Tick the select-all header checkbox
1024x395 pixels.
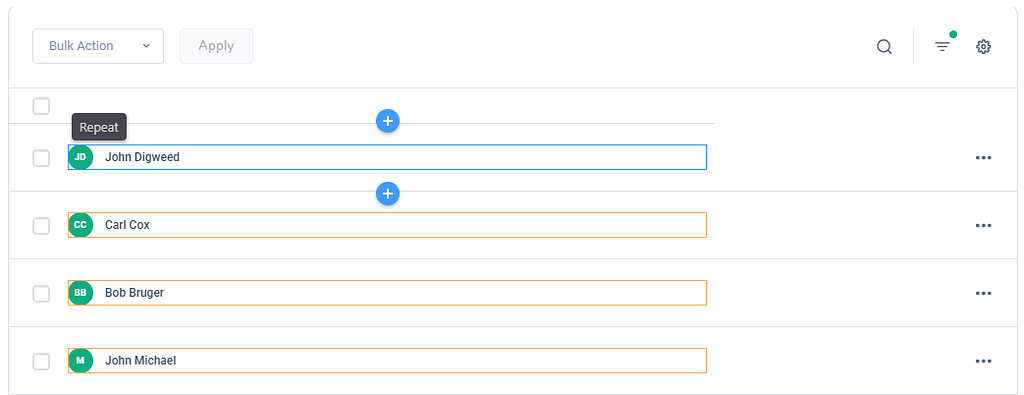pyautogui.click(x=41, y=106)
